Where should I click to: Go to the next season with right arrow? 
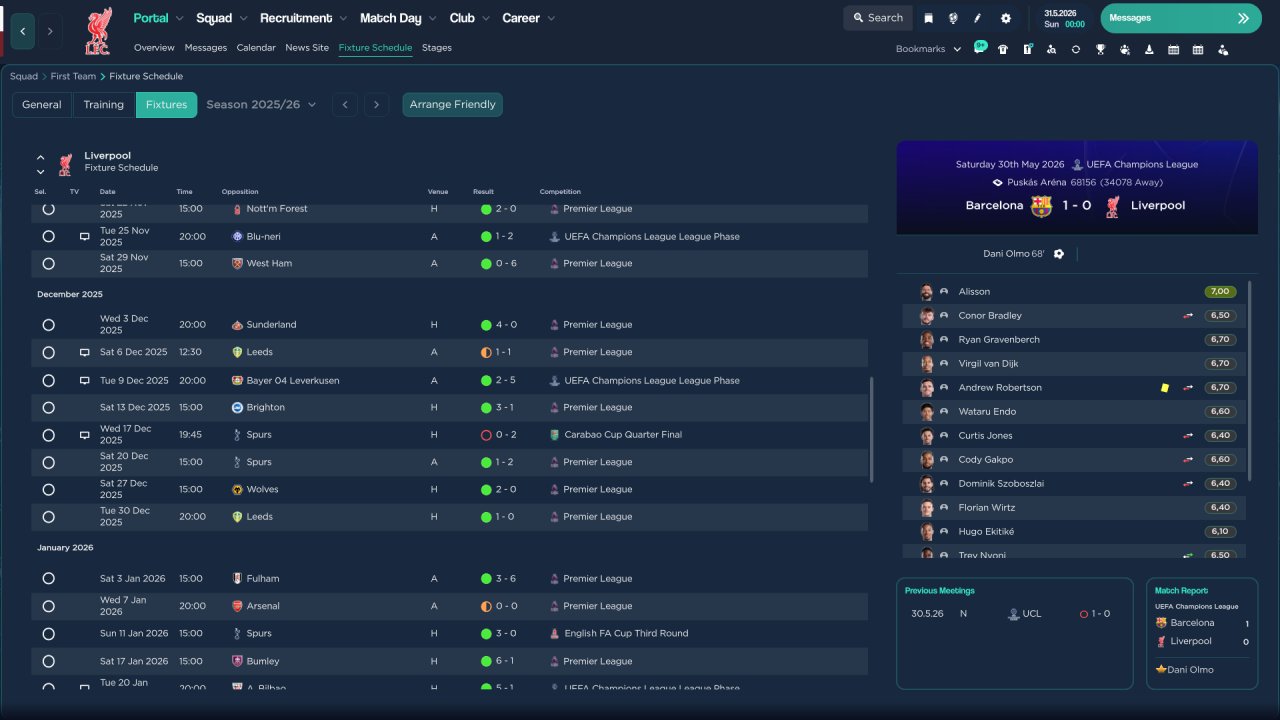(x=376, y=105)
